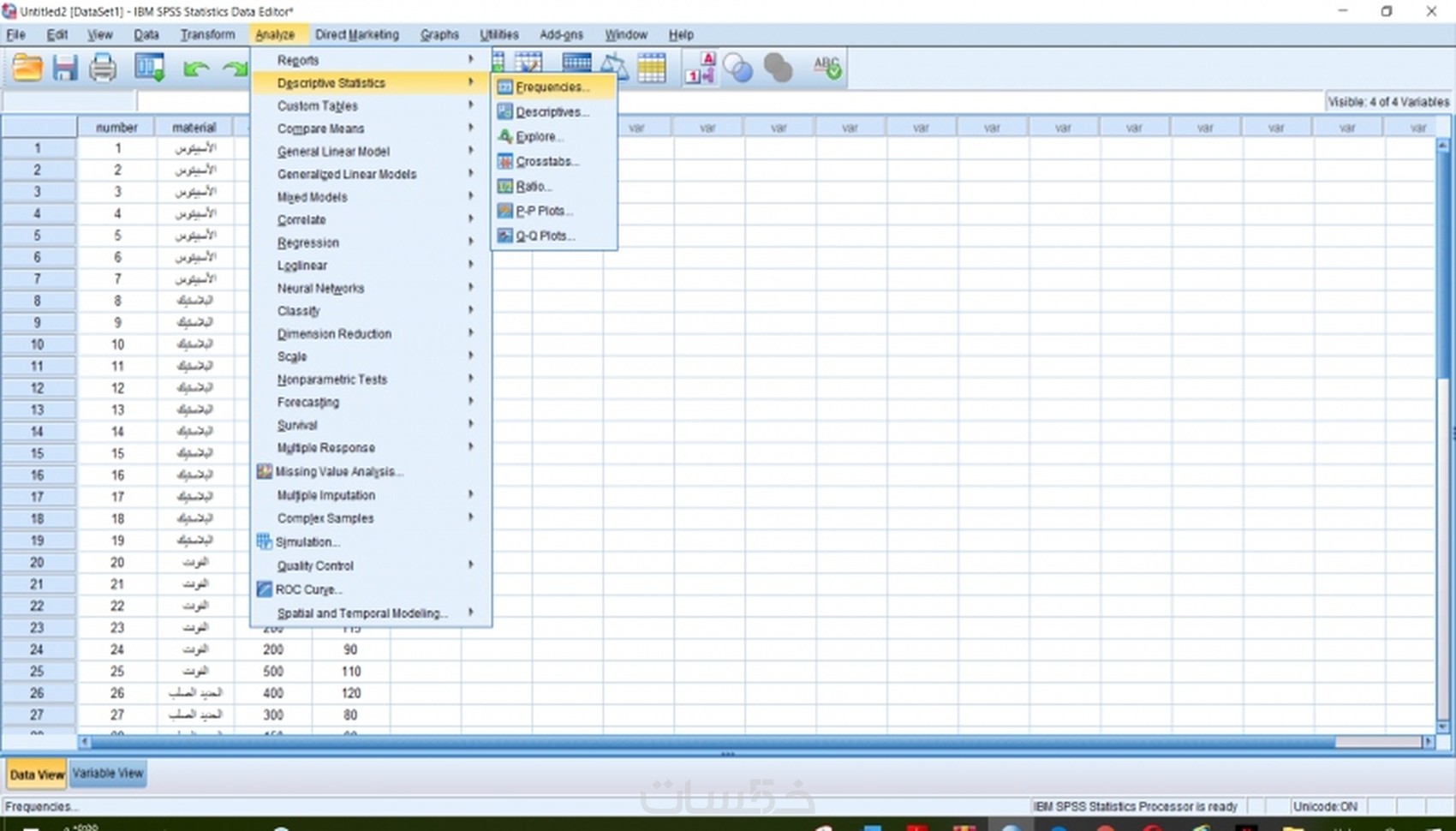This screenshot has width=1456, height=831.
Task: Open the Utilities menu
Action: click(499, 35)
